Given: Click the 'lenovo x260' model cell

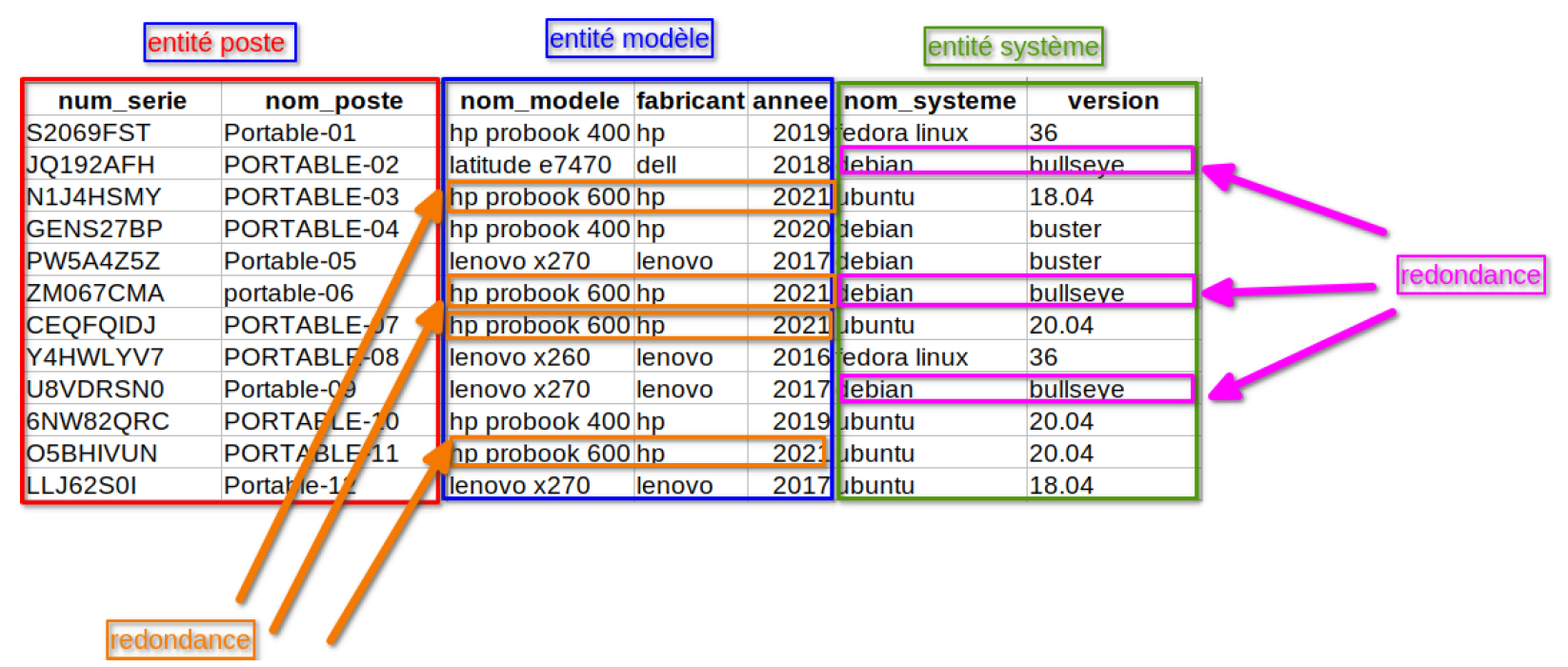Looking at the screenshot, I should [519, 357].
